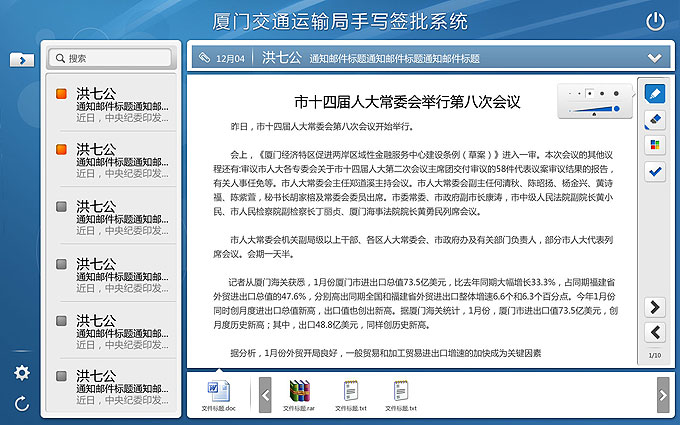Click the blue checkmark confirm icon
Image resolution: width=680 pixels, height=425 pixels.
[655, 171]
